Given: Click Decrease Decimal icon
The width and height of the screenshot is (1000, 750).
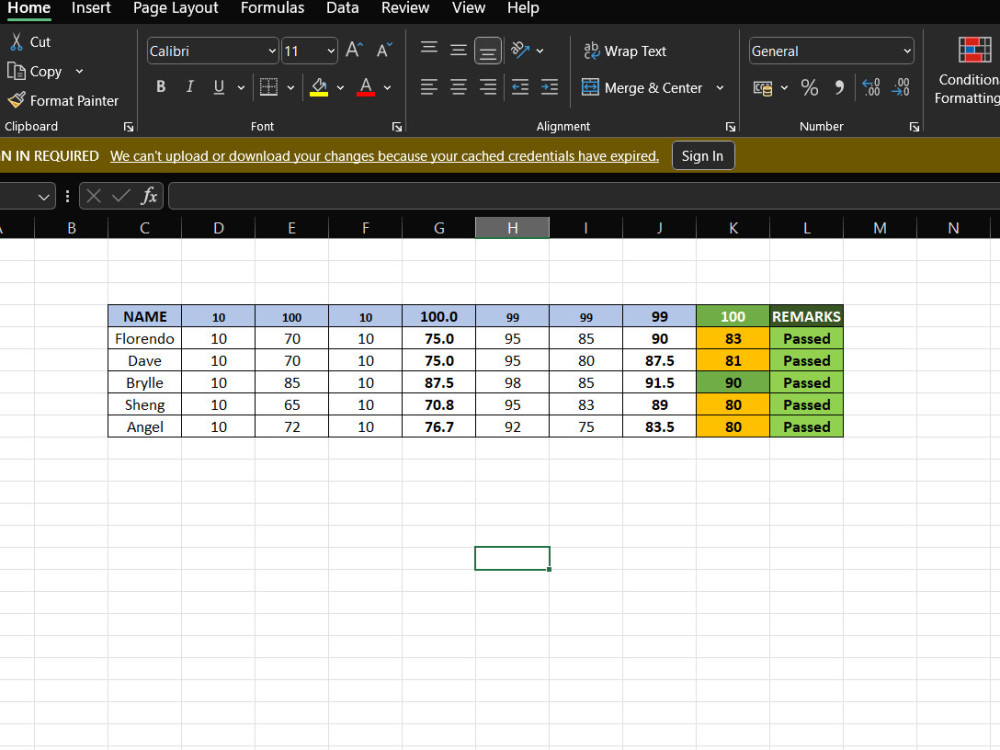Looking at the screenshot, I should click(x=901, y=87).
